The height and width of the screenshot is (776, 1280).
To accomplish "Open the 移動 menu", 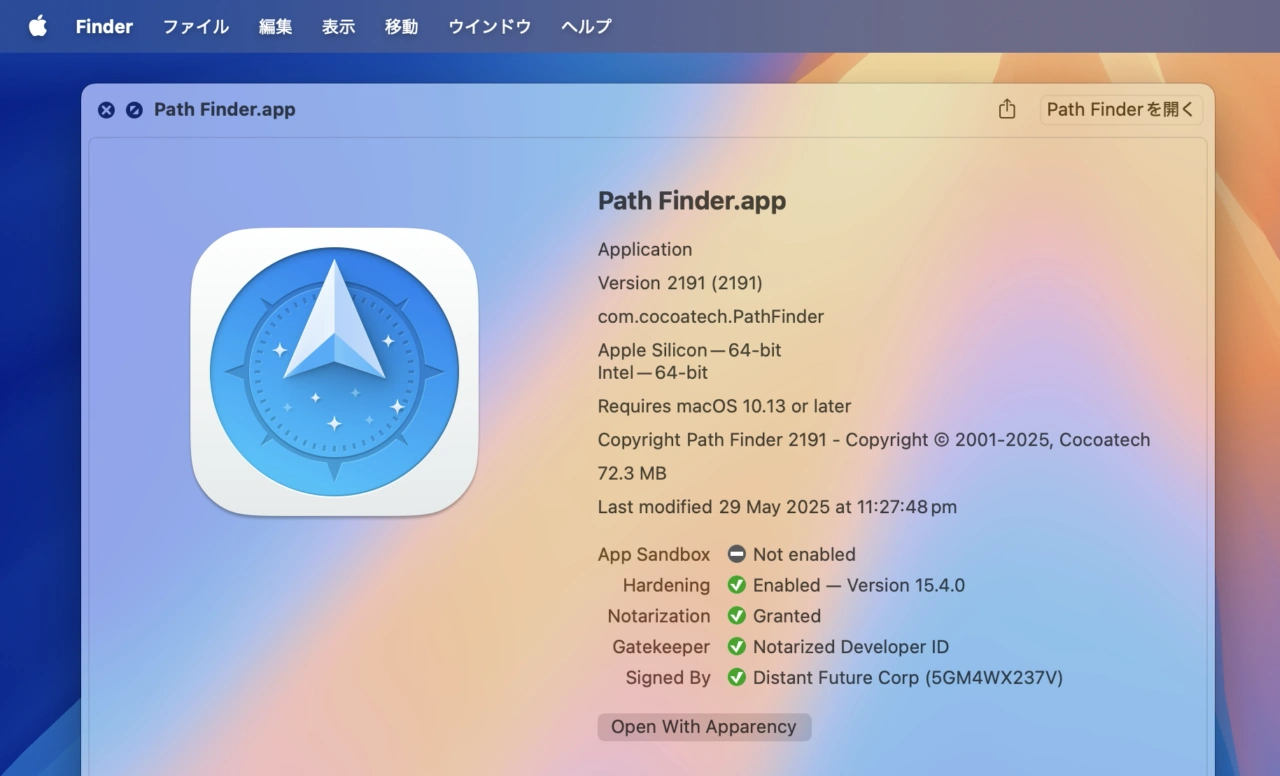I will (401, 26).
